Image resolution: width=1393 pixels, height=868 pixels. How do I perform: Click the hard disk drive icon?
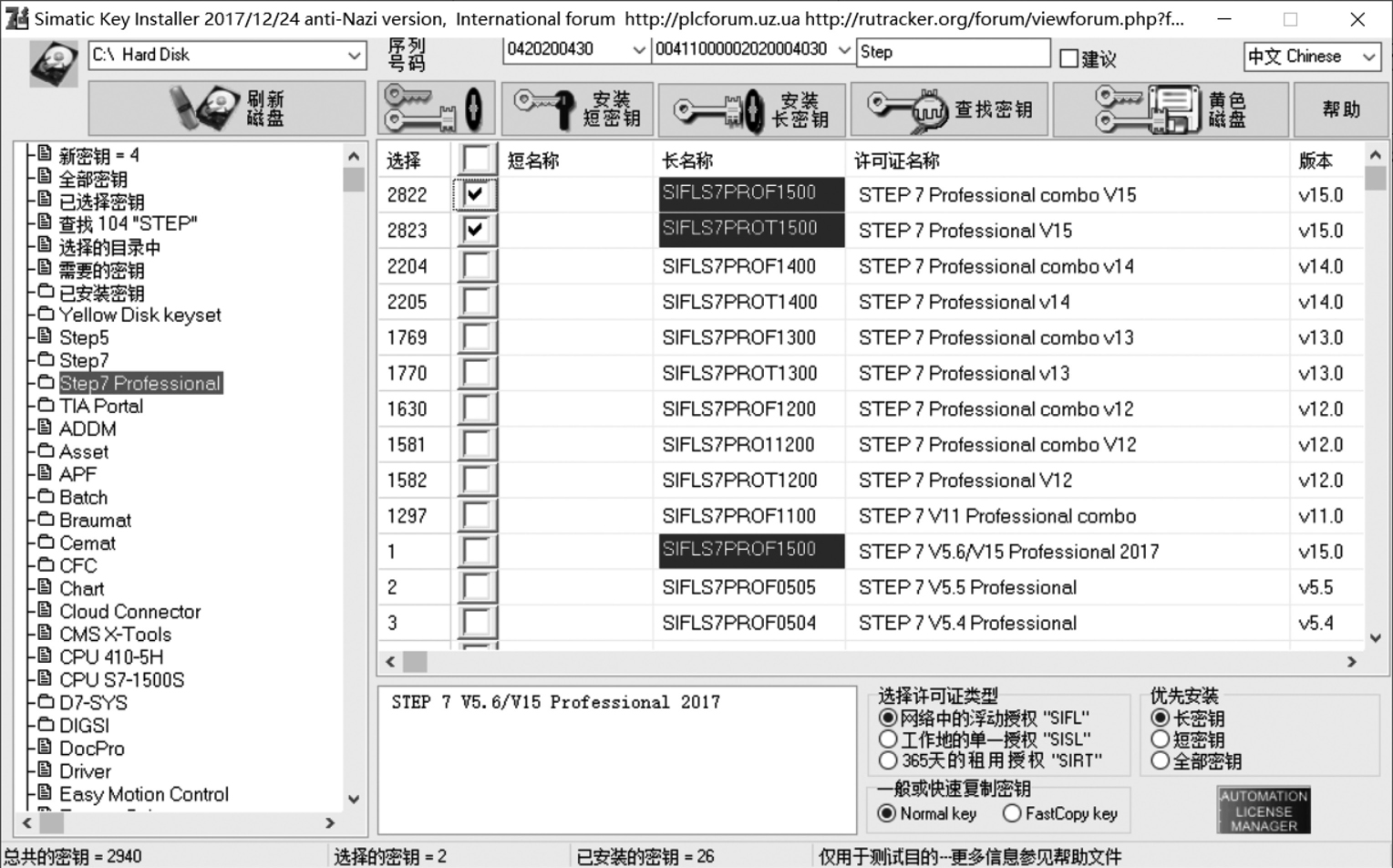tap(53, 64)
